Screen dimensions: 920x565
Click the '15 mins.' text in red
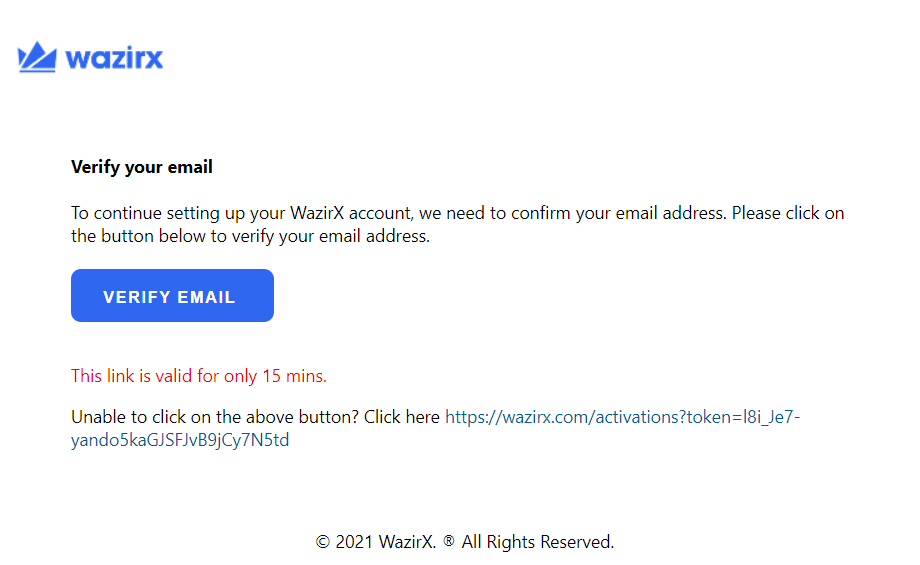pos(294,375)
